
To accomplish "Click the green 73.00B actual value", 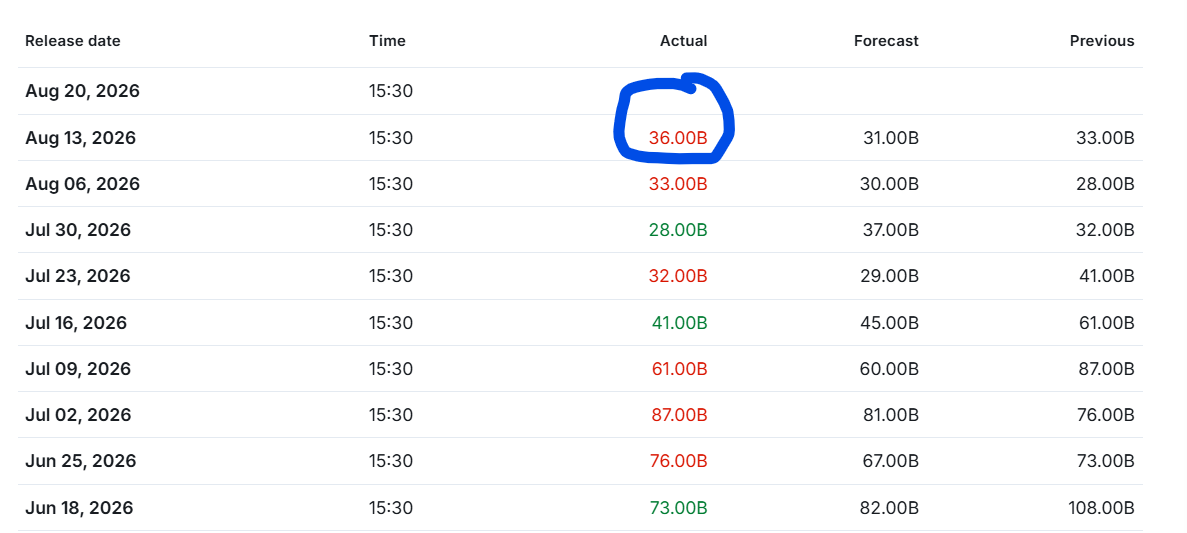I will click(x=678, y=508).
